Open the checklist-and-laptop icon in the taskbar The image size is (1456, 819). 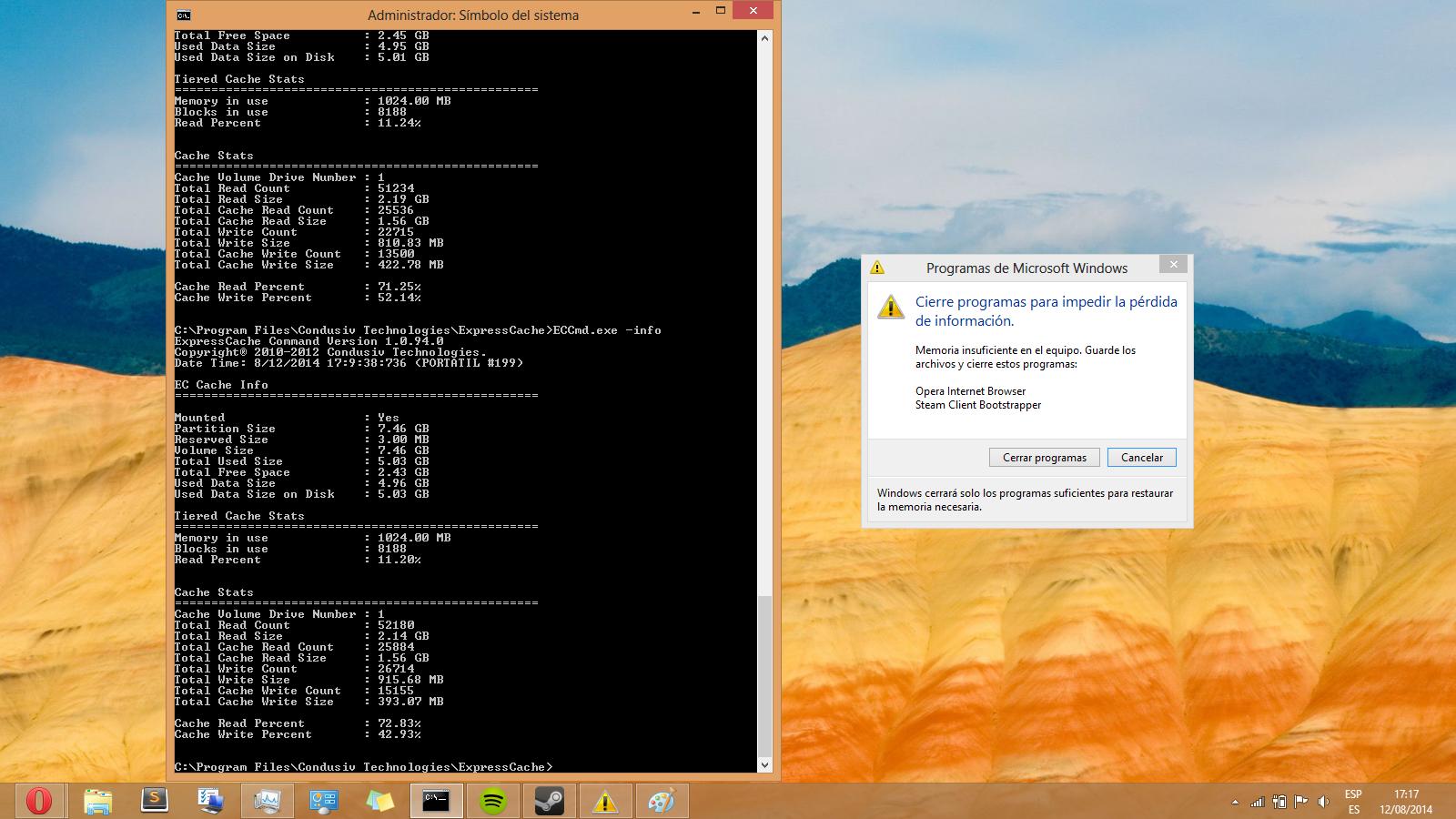pos(211,801)
